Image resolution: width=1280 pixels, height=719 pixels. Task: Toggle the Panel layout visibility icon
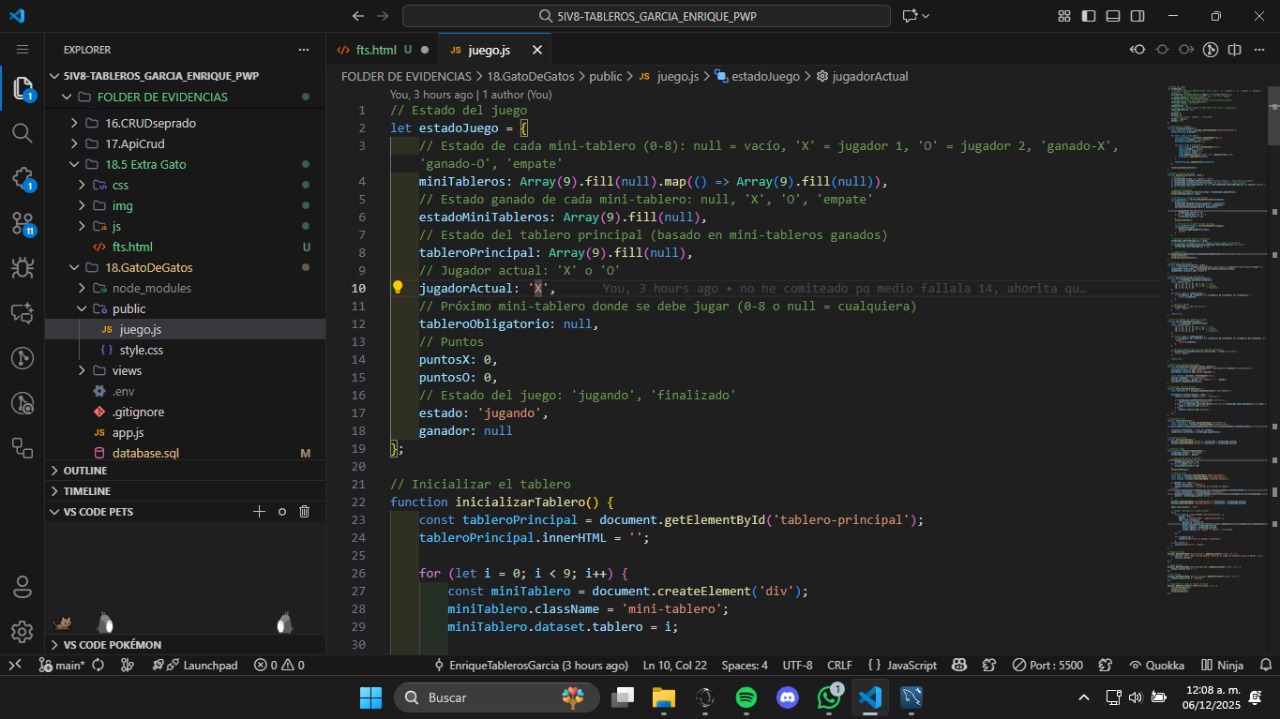pyautogui.click(x=1112, y=16)
